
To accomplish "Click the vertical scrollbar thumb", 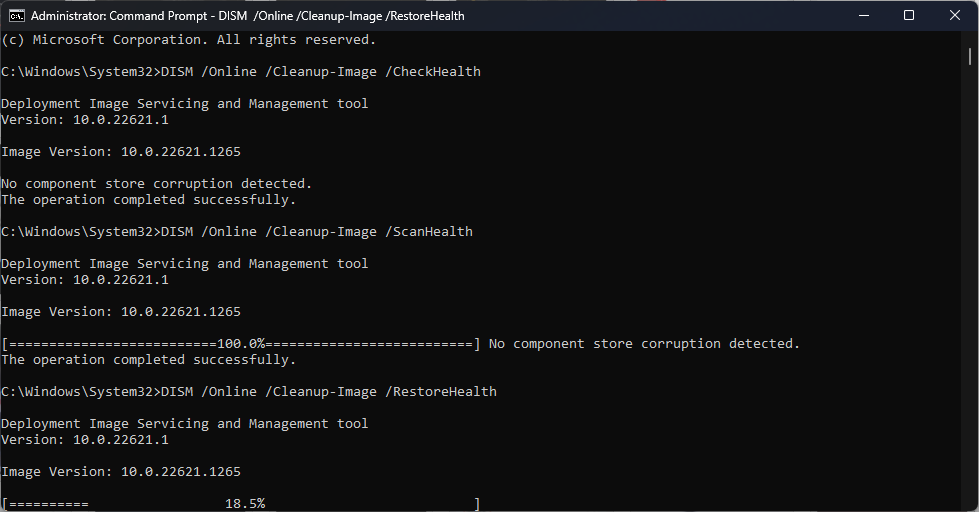I will click(x=970, y=56).
